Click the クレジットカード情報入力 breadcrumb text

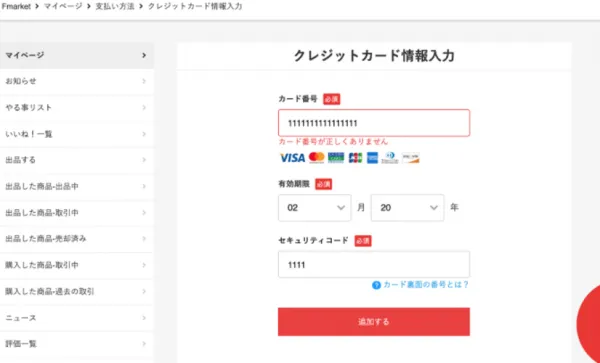[x=195, y=6]
